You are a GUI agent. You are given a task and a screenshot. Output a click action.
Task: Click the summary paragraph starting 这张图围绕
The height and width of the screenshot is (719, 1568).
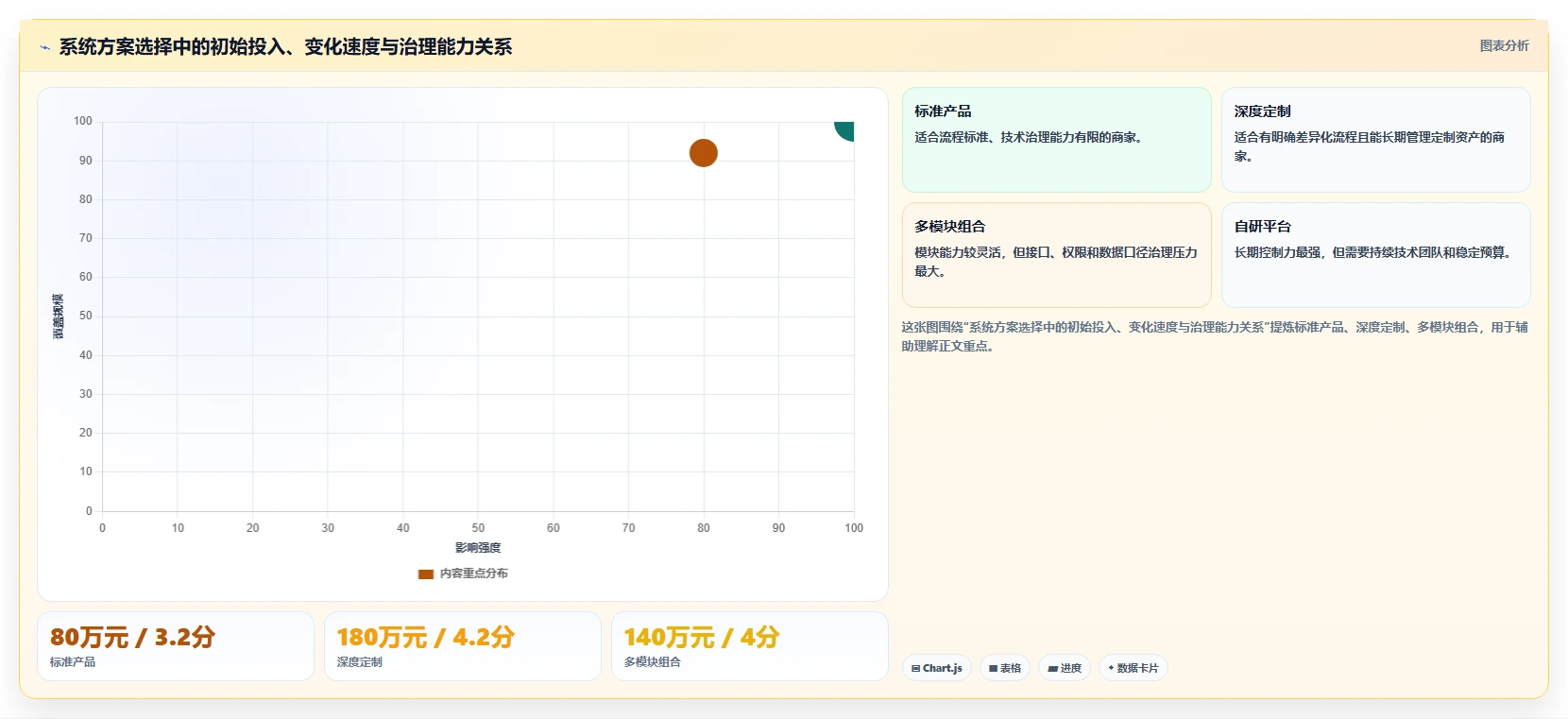click(x=1215, y=336)
